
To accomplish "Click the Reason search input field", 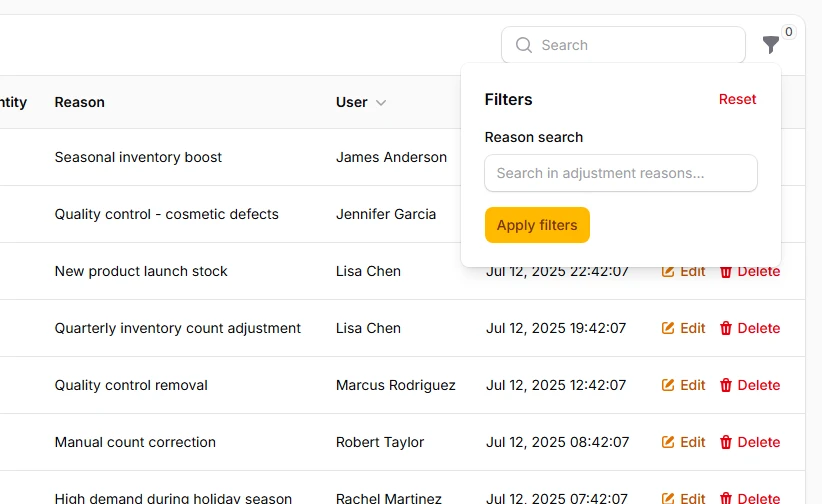I will tap(621, 173).
